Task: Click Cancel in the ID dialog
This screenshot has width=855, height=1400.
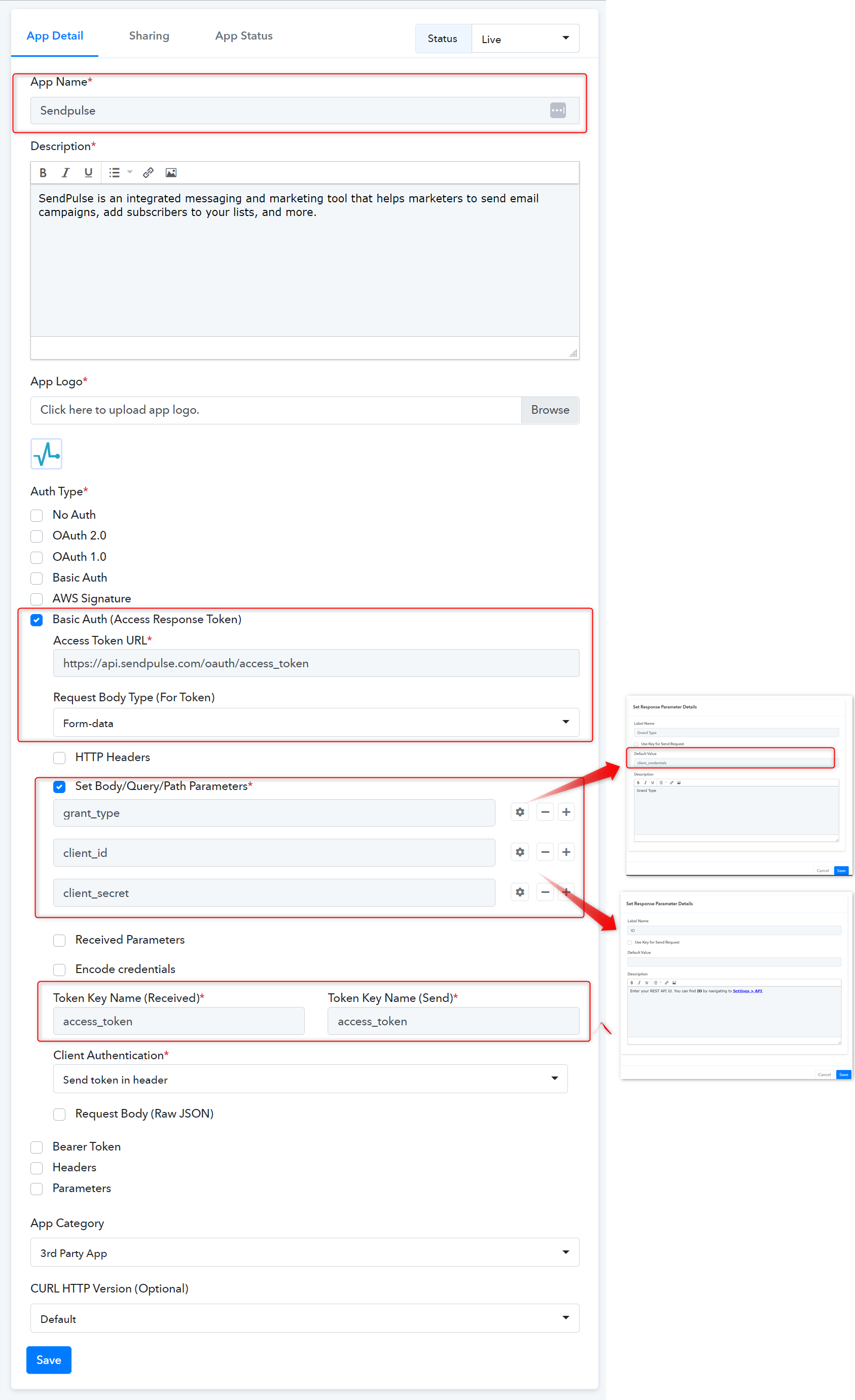Action: (825, 1075)
